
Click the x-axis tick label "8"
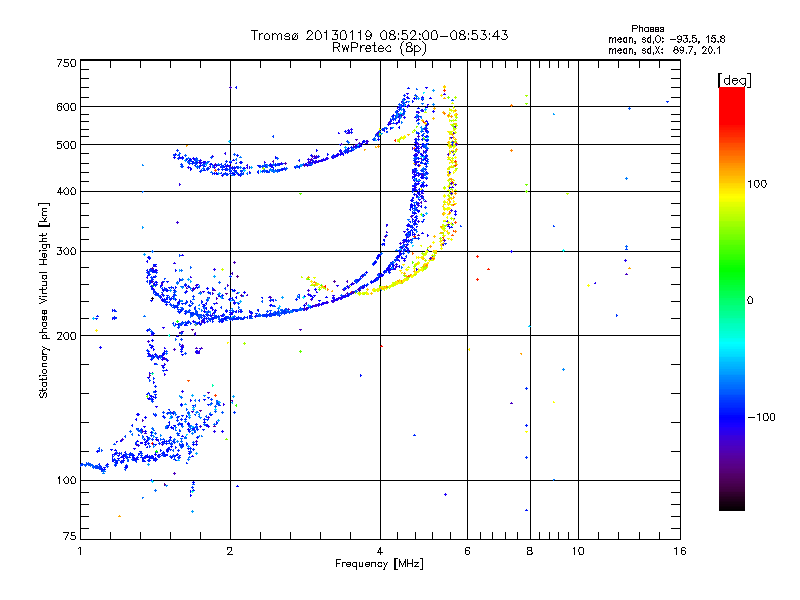click(x=530, y=551)
